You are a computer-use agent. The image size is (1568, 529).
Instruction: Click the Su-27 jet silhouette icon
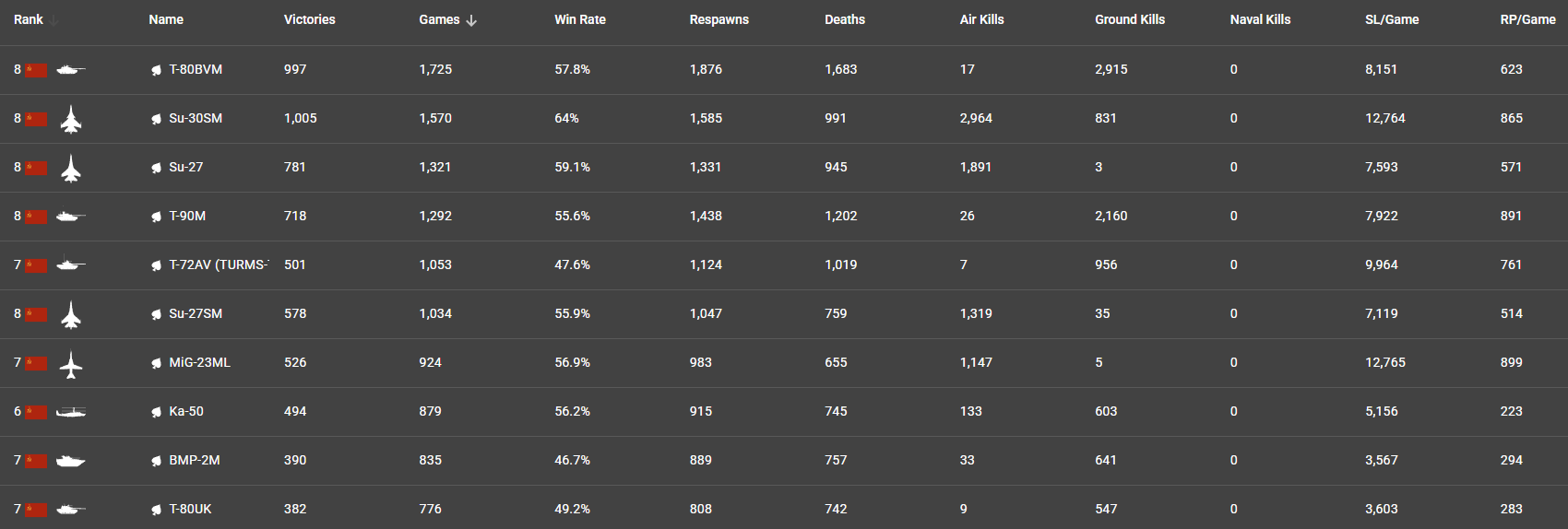click(71, 168)
